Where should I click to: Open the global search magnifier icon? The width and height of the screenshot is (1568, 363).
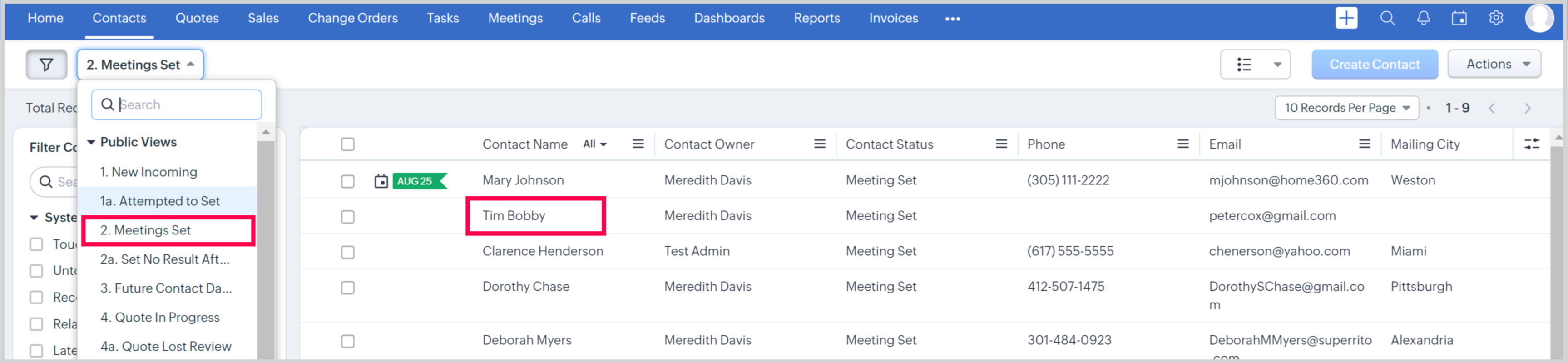pyautogui.click(x=1387, y=18)
